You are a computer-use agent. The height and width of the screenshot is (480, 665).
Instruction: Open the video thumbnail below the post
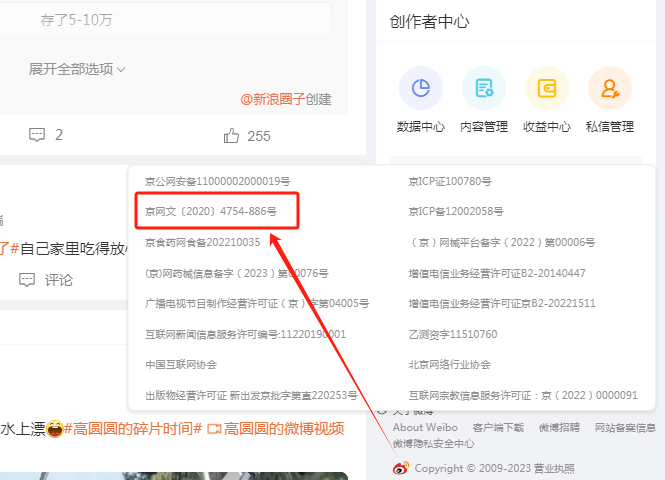pos(174,476)
